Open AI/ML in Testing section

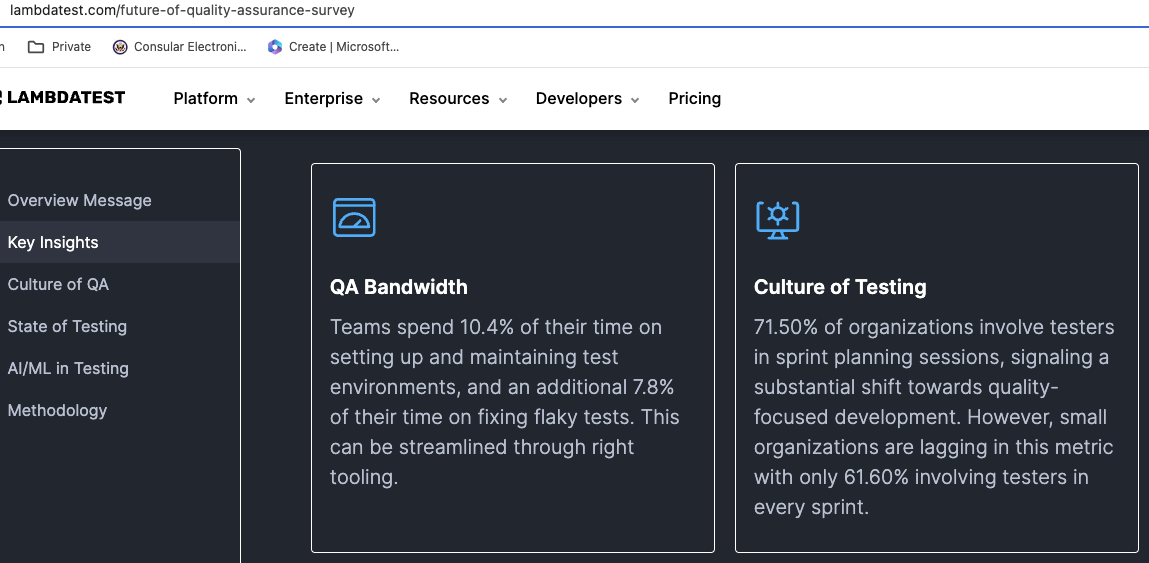(x=68, y=368)
